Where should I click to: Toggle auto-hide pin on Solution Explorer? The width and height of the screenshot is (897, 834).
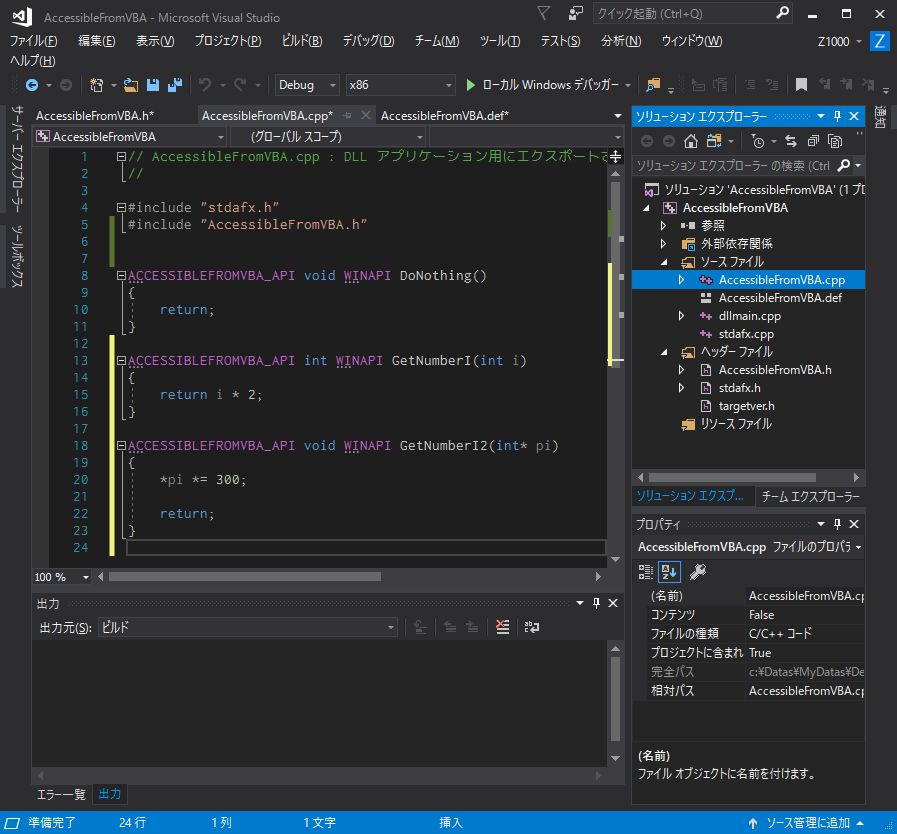pos(838,116)
